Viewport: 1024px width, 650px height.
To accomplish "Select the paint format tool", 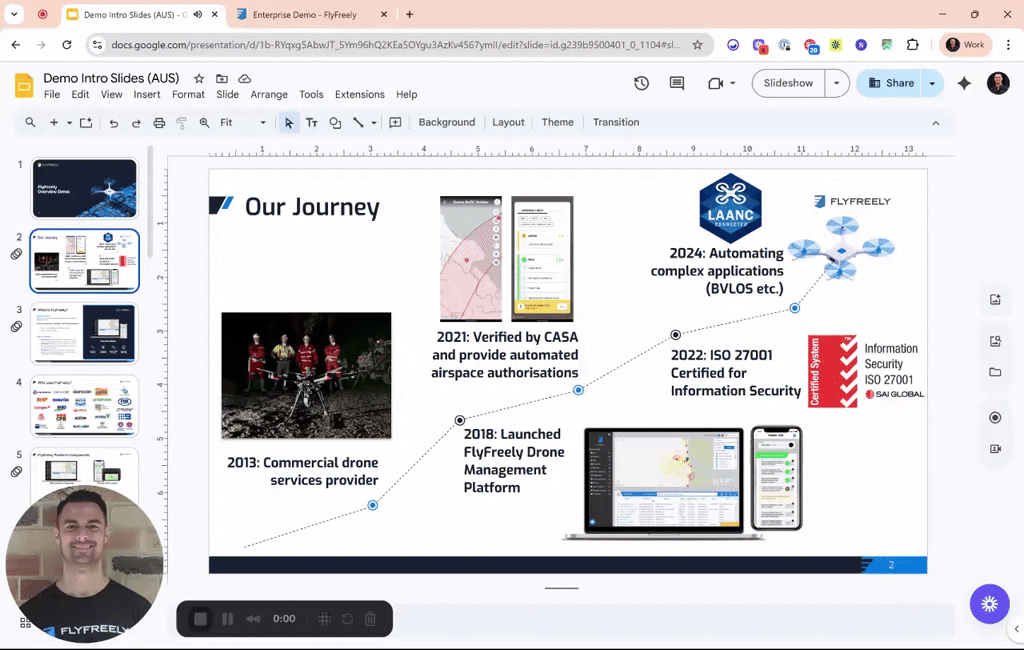I will (182, 123).
